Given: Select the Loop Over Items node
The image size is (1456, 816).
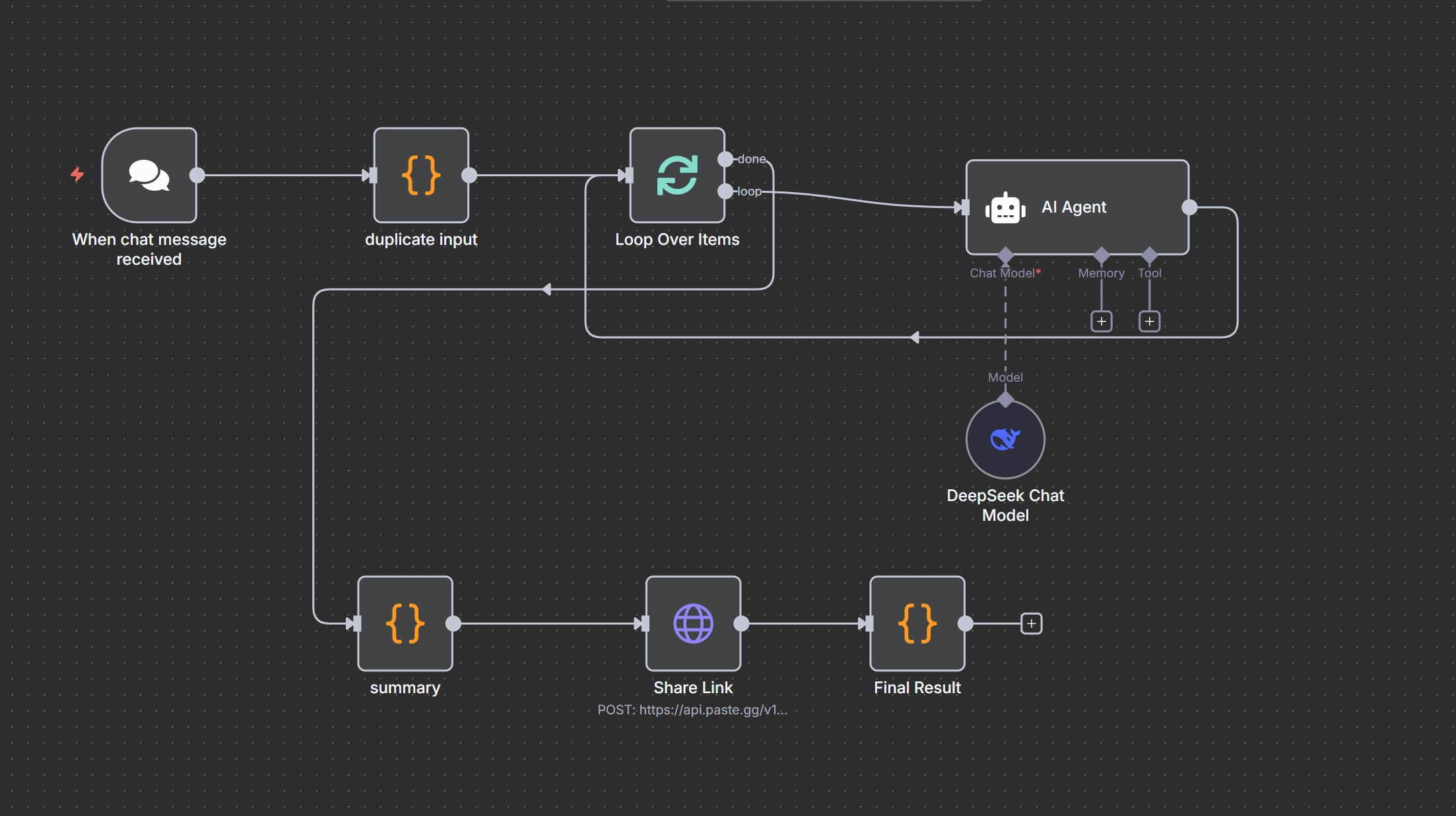Looking at the screenshot, I should tap(677, 175).
